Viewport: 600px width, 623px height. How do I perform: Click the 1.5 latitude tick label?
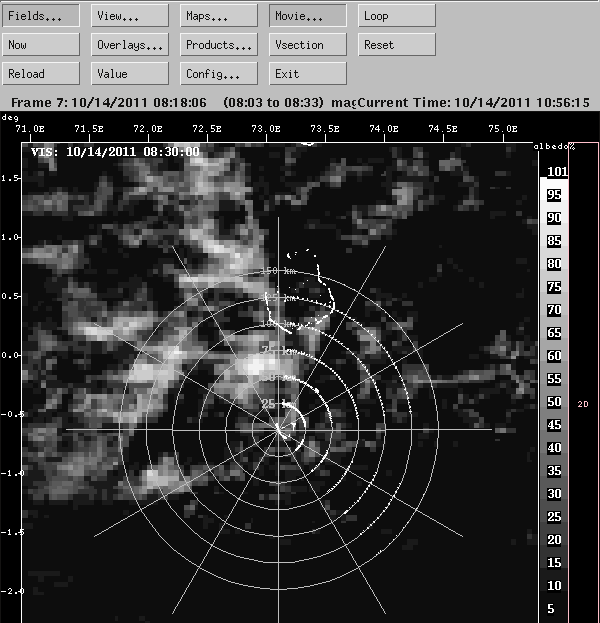click(10, 178)
